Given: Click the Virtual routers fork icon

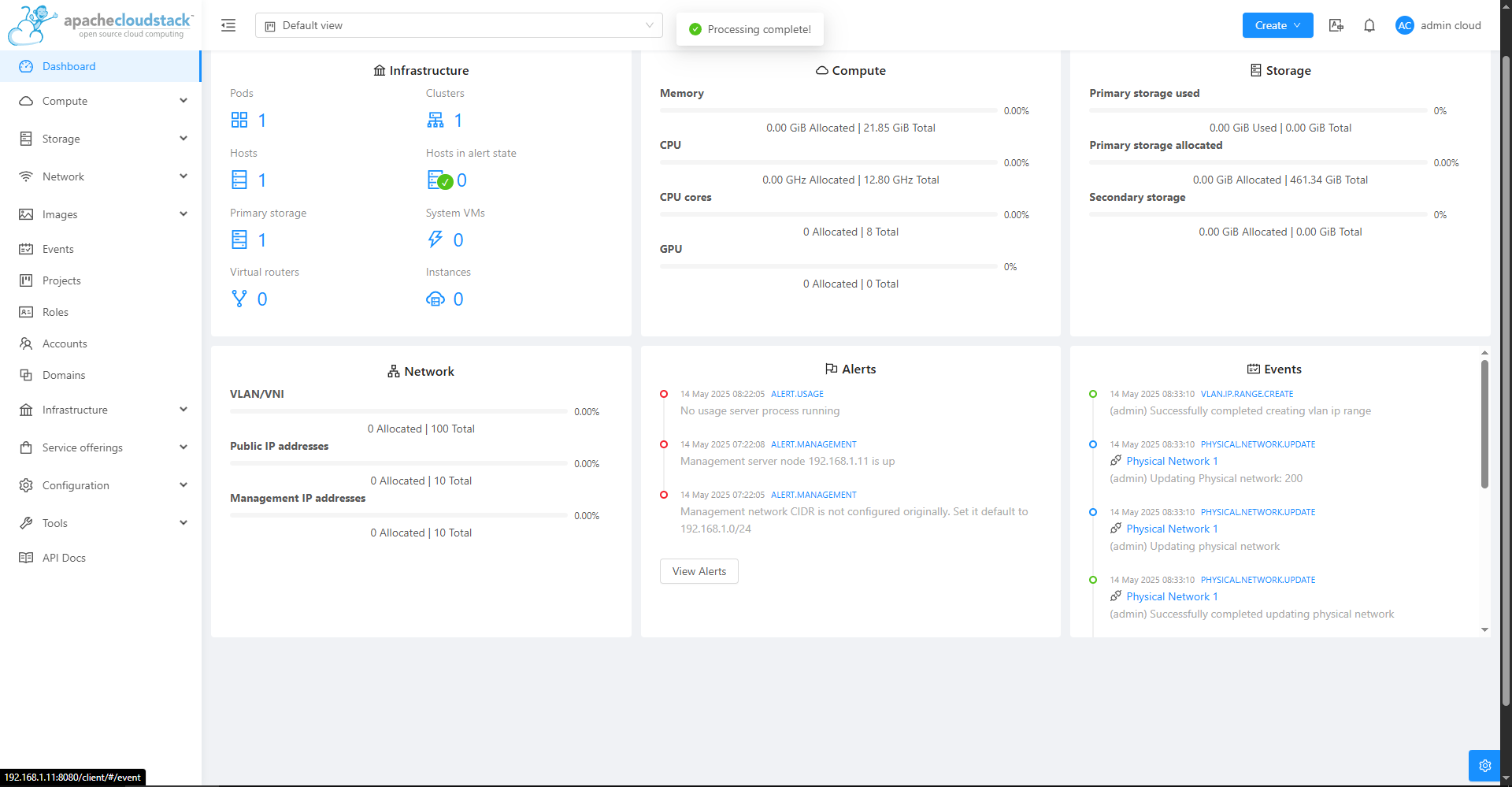Looking at the screenshot, I should coord(239,299).
